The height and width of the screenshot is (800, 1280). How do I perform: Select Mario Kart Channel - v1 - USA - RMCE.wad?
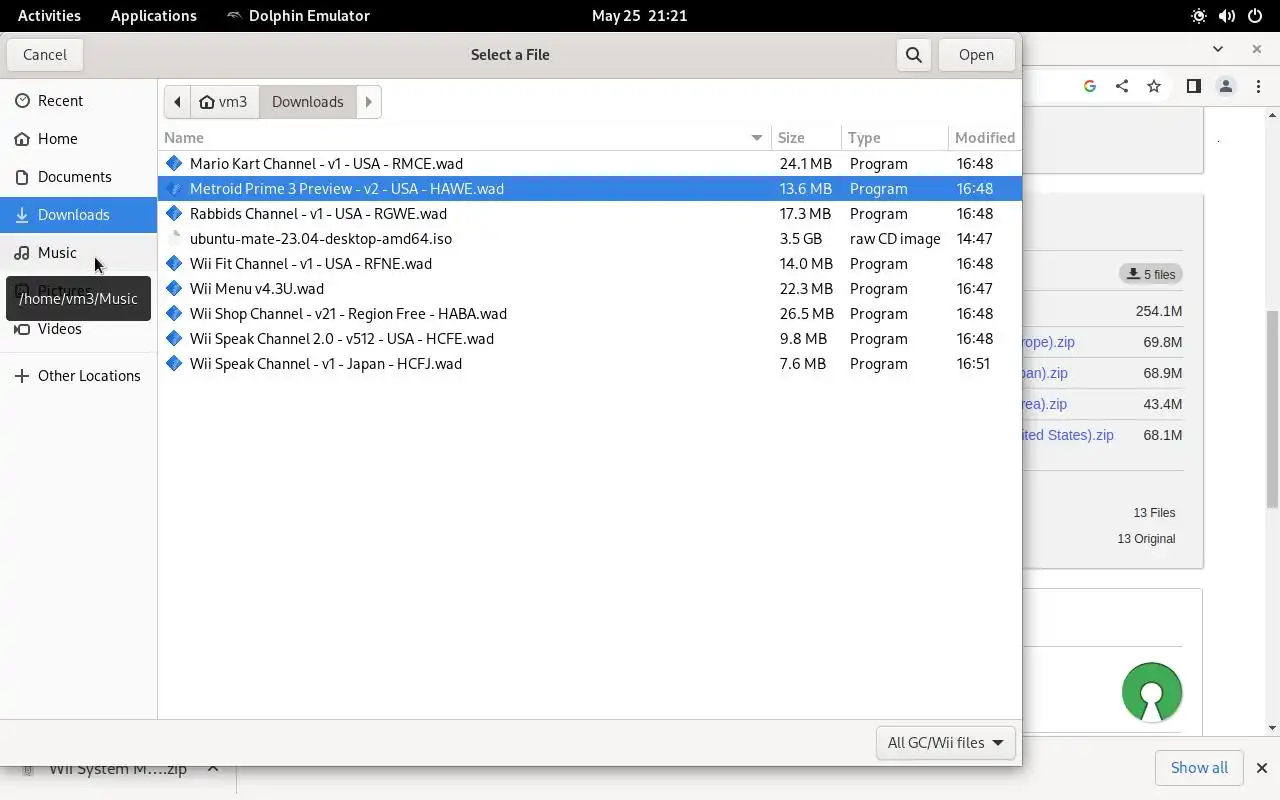point(590,163)
